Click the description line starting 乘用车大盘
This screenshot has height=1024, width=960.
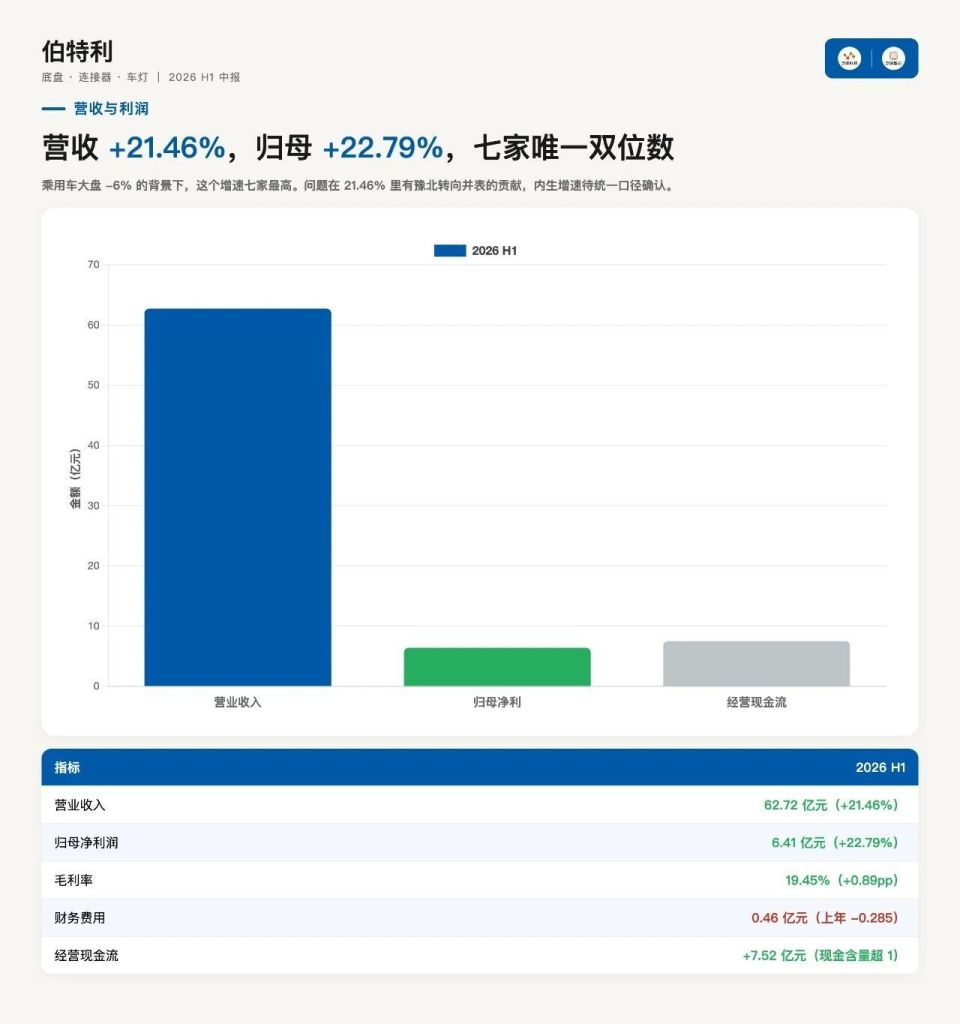[359, 185]
